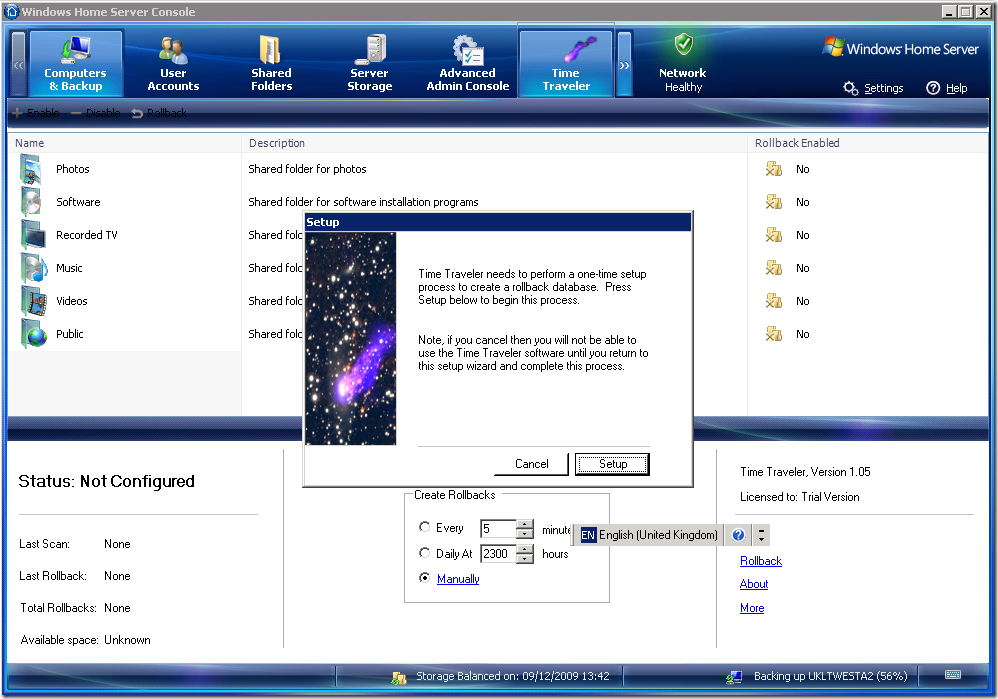998x699 pixels.
Task: Click the Software installation programs description
Action: 363,202
